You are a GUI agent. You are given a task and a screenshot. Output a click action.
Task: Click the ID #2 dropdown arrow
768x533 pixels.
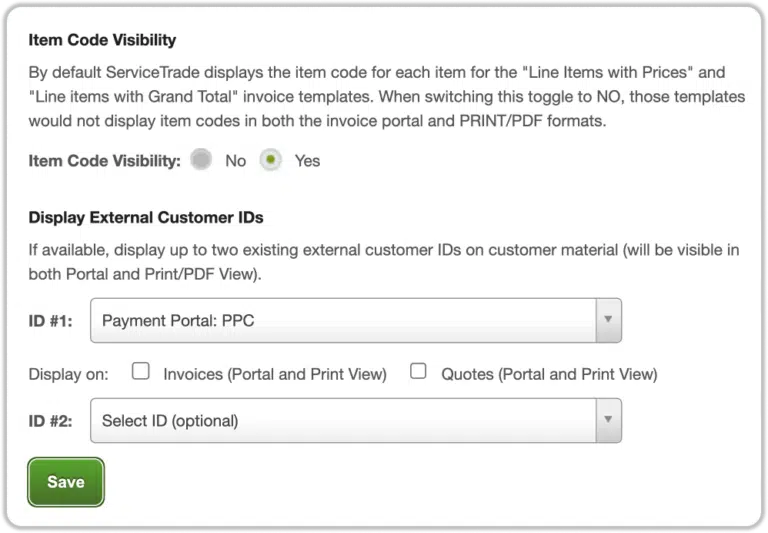[605, 421]
